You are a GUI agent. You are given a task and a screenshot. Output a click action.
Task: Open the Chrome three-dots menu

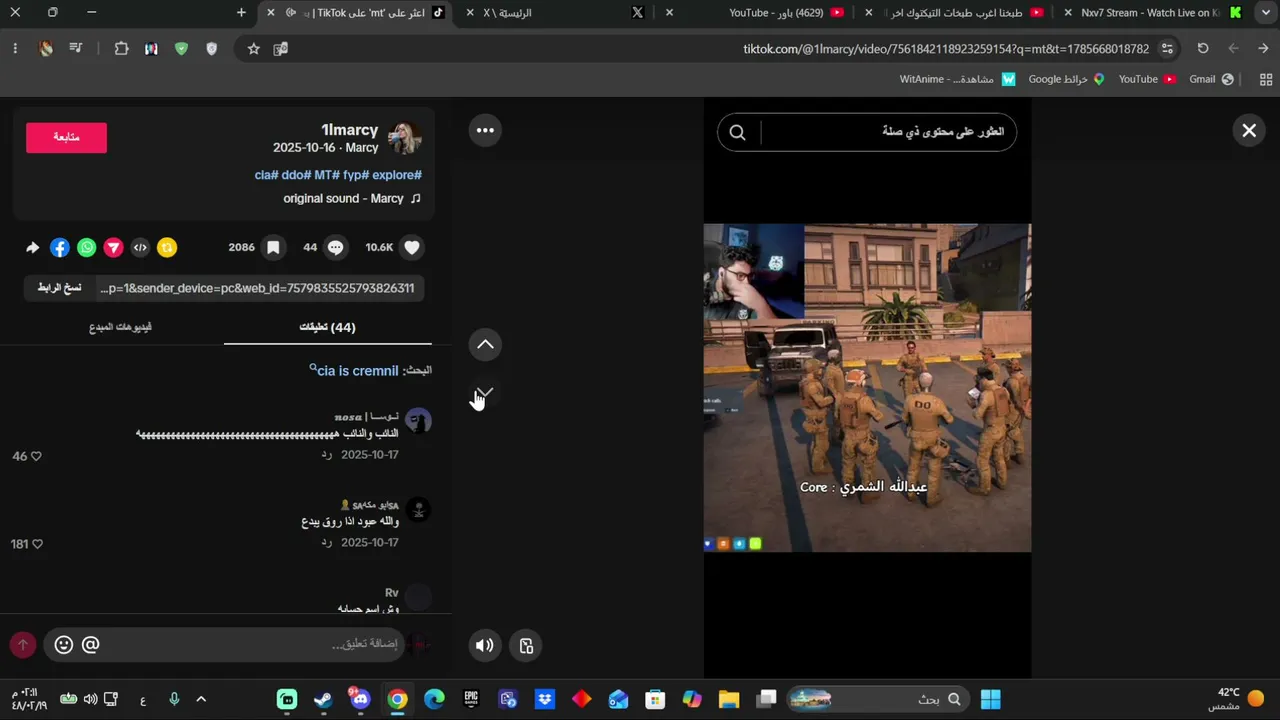pyautogui.click(x=15, y=49)
